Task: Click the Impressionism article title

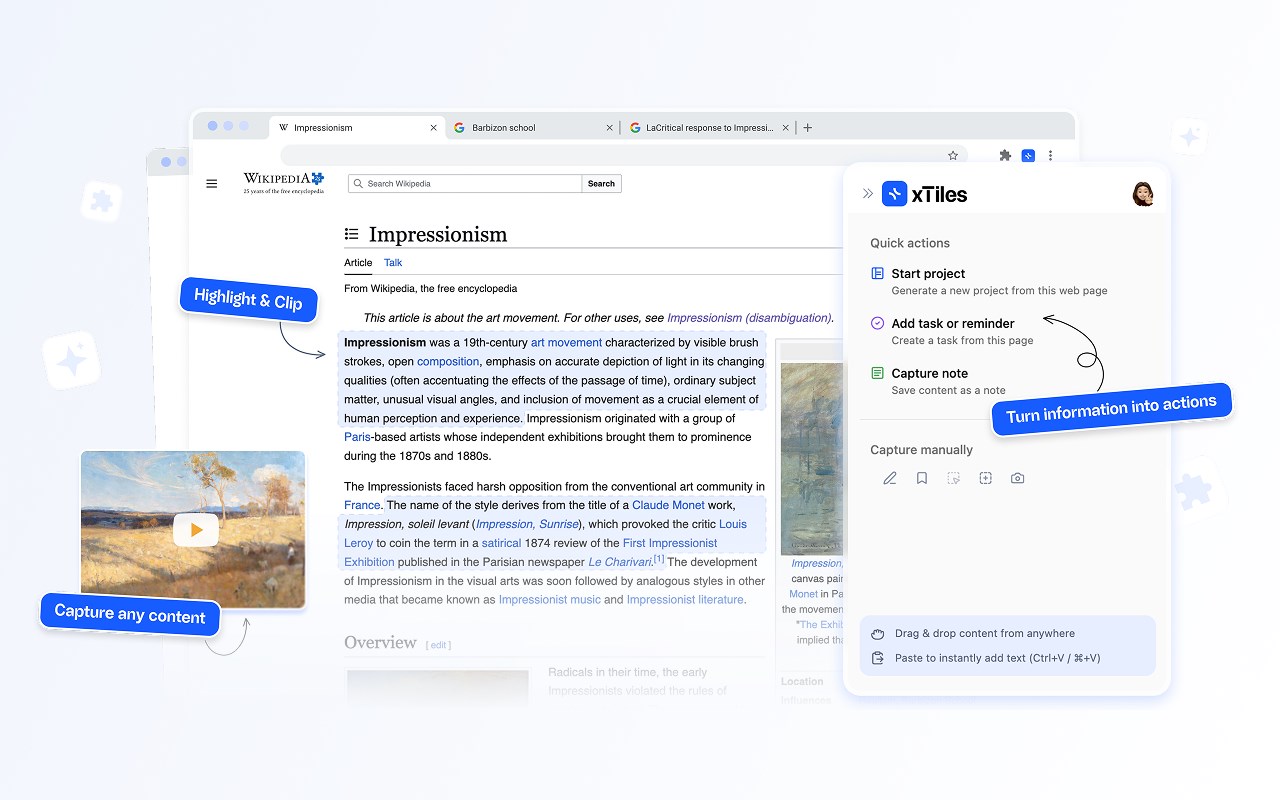Action: click(x=438, y=234)
